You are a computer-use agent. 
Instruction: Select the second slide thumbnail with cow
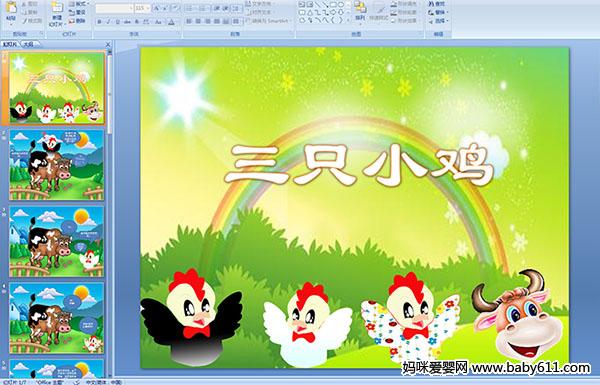56,165
